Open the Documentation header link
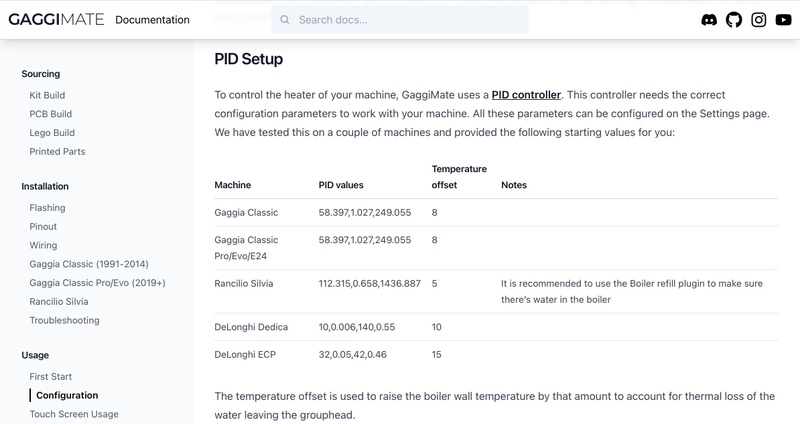This screenshot has width=800, height=424. [x=152, y=19]
